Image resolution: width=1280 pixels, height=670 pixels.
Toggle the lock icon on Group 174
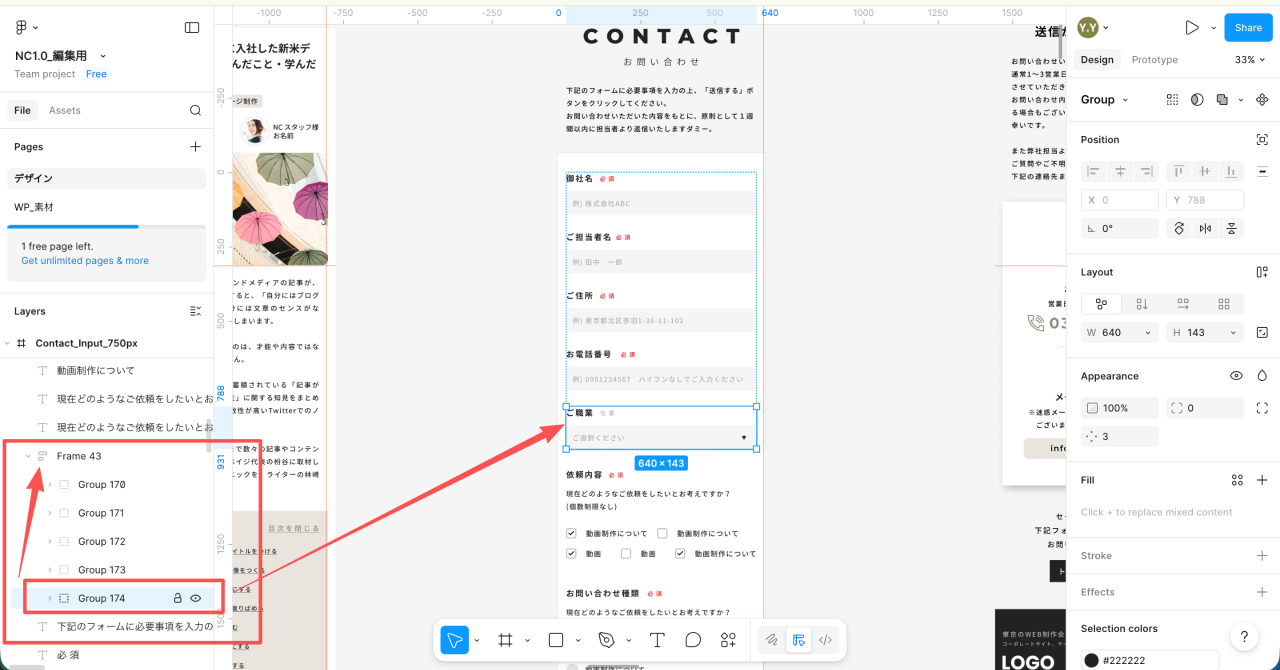pos(178,598)
